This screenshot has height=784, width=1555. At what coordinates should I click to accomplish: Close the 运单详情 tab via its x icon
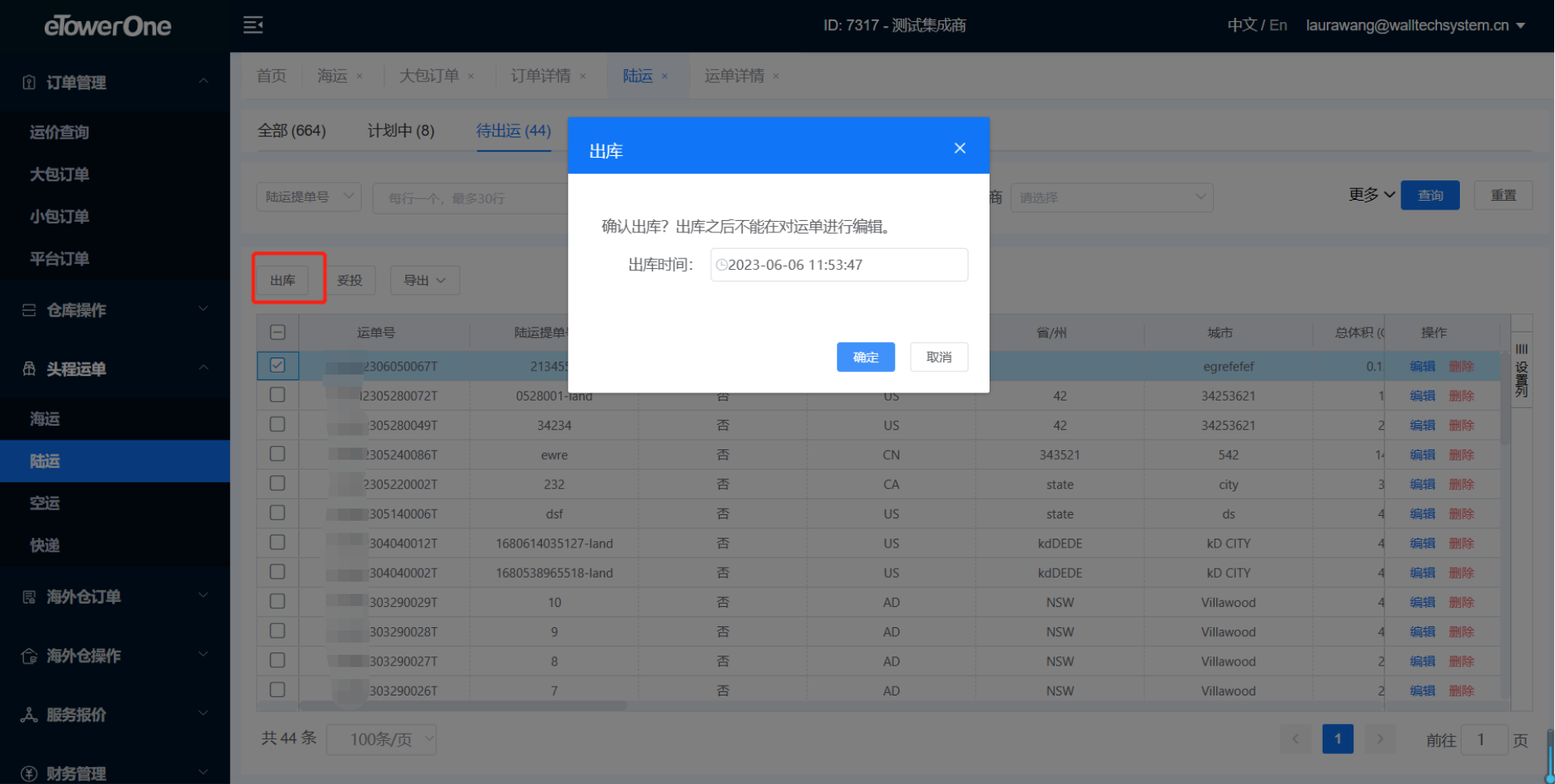click(776, 76)
